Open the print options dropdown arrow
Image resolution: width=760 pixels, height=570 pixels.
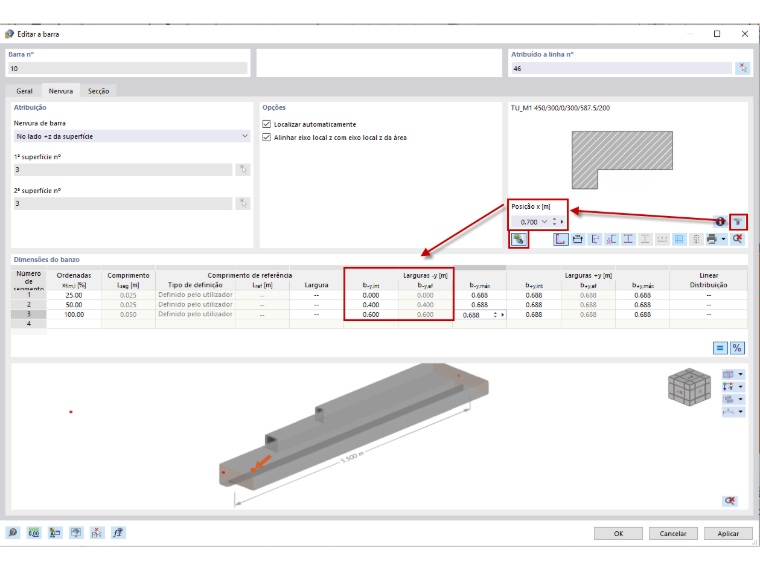tap(723, 239)
